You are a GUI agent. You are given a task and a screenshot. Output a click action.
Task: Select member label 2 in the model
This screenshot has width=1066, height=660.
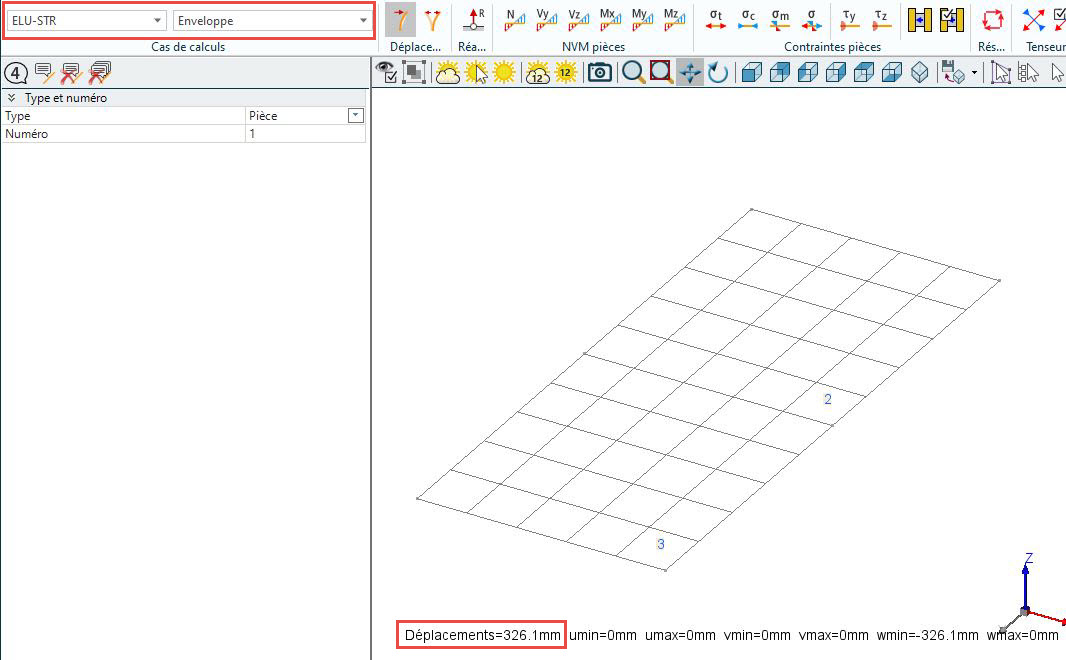tap(827, 400)
